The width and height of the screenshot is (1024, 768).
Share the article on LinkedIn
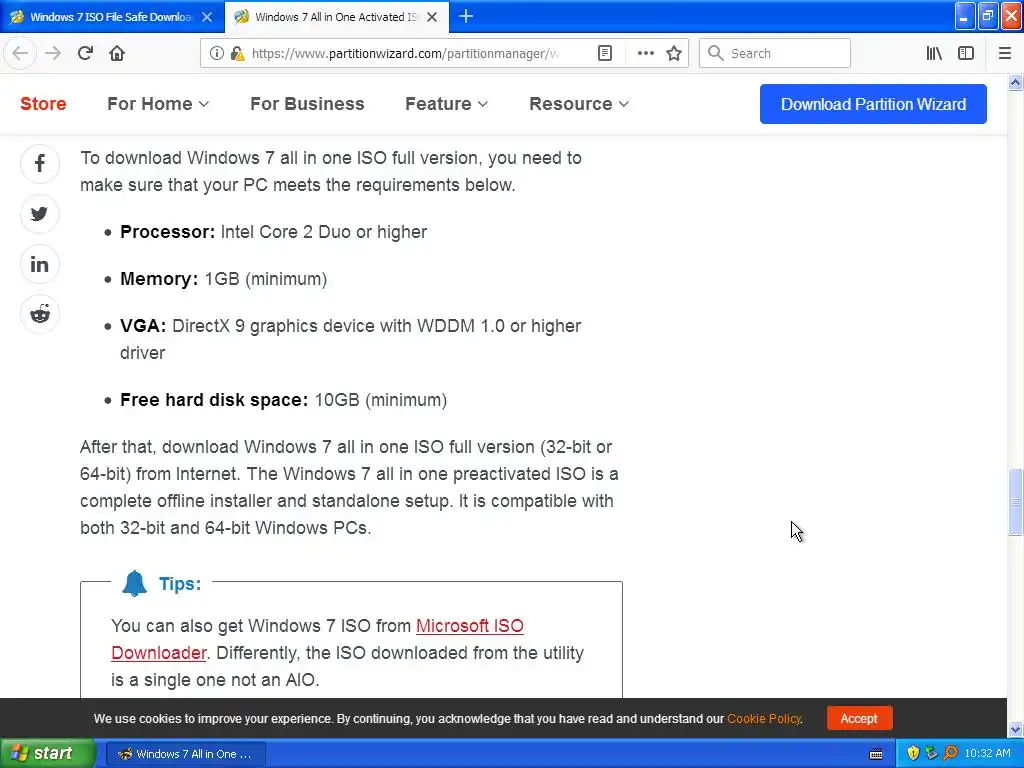[40, 264]
